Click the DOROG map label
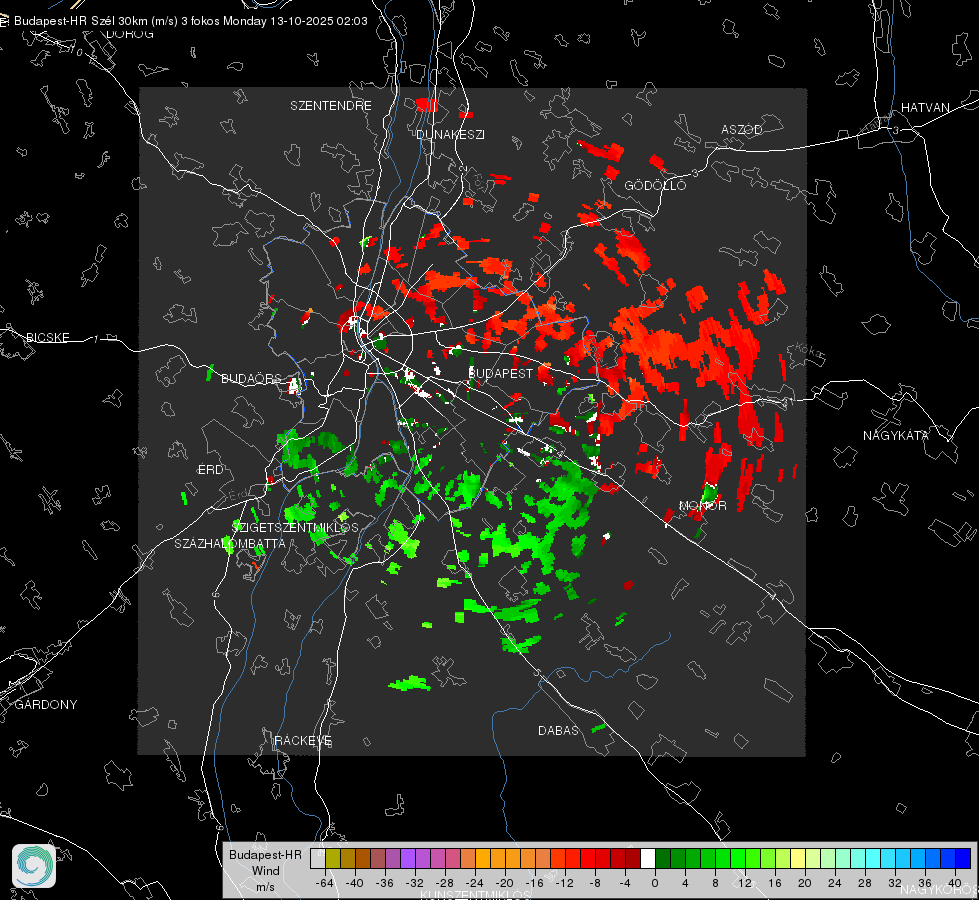The height and width of the screenshot is (900, 979). pos(130,34)
